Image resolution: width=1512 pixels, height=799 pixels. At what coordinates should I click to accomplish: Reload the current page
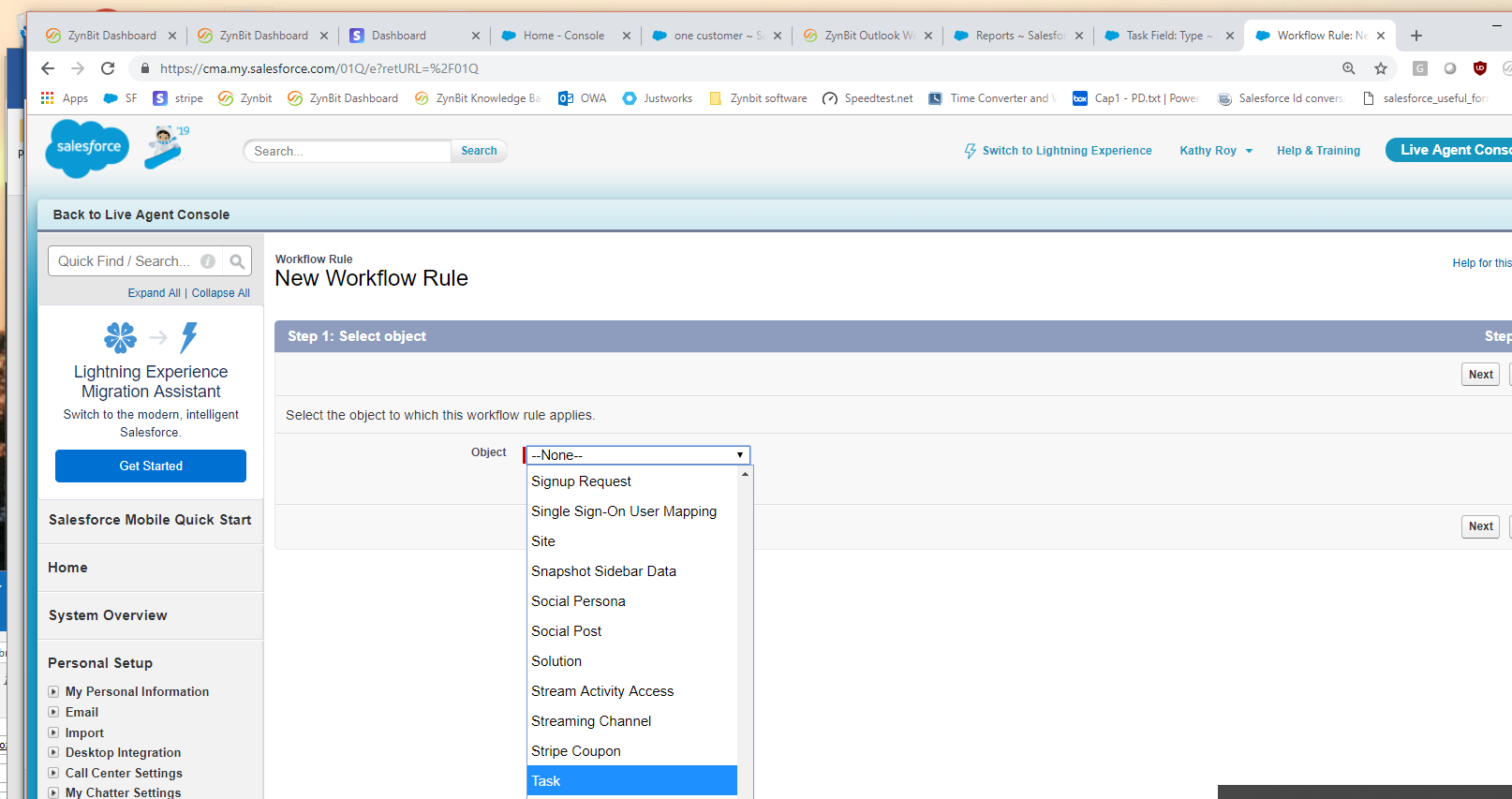[x=108, y=68]
